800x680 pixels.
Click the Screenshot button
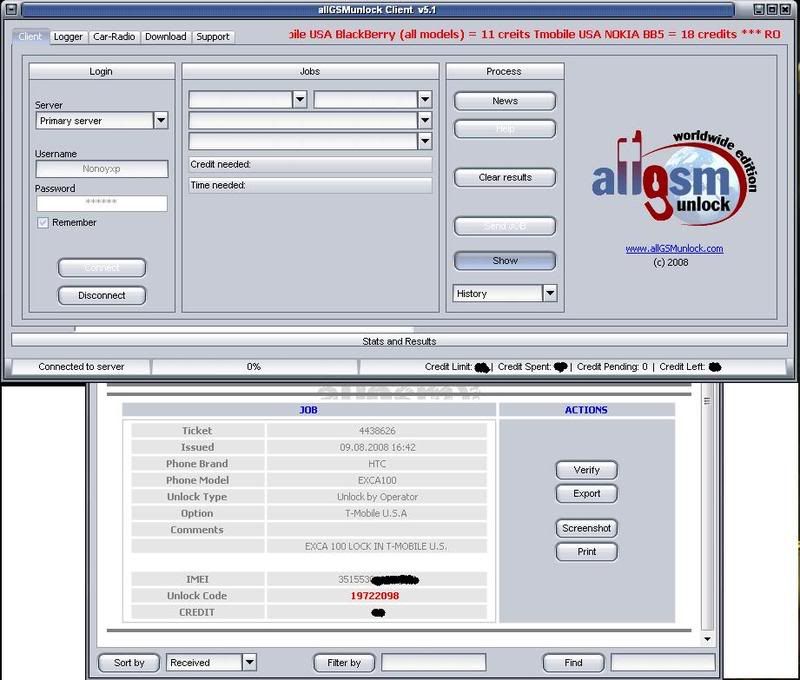[x=586, y=528]
